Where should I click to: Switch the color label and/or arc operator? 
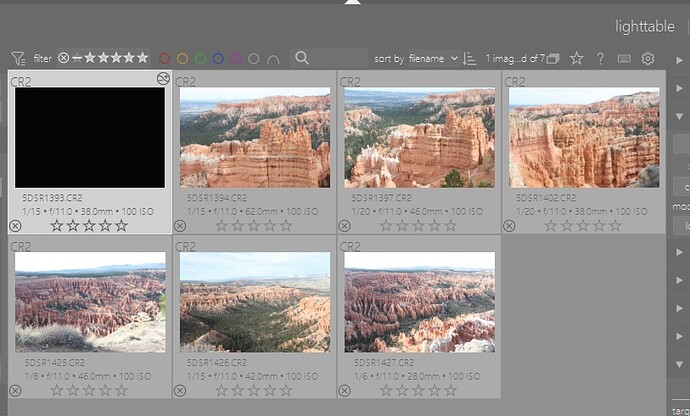click(273, 59)
